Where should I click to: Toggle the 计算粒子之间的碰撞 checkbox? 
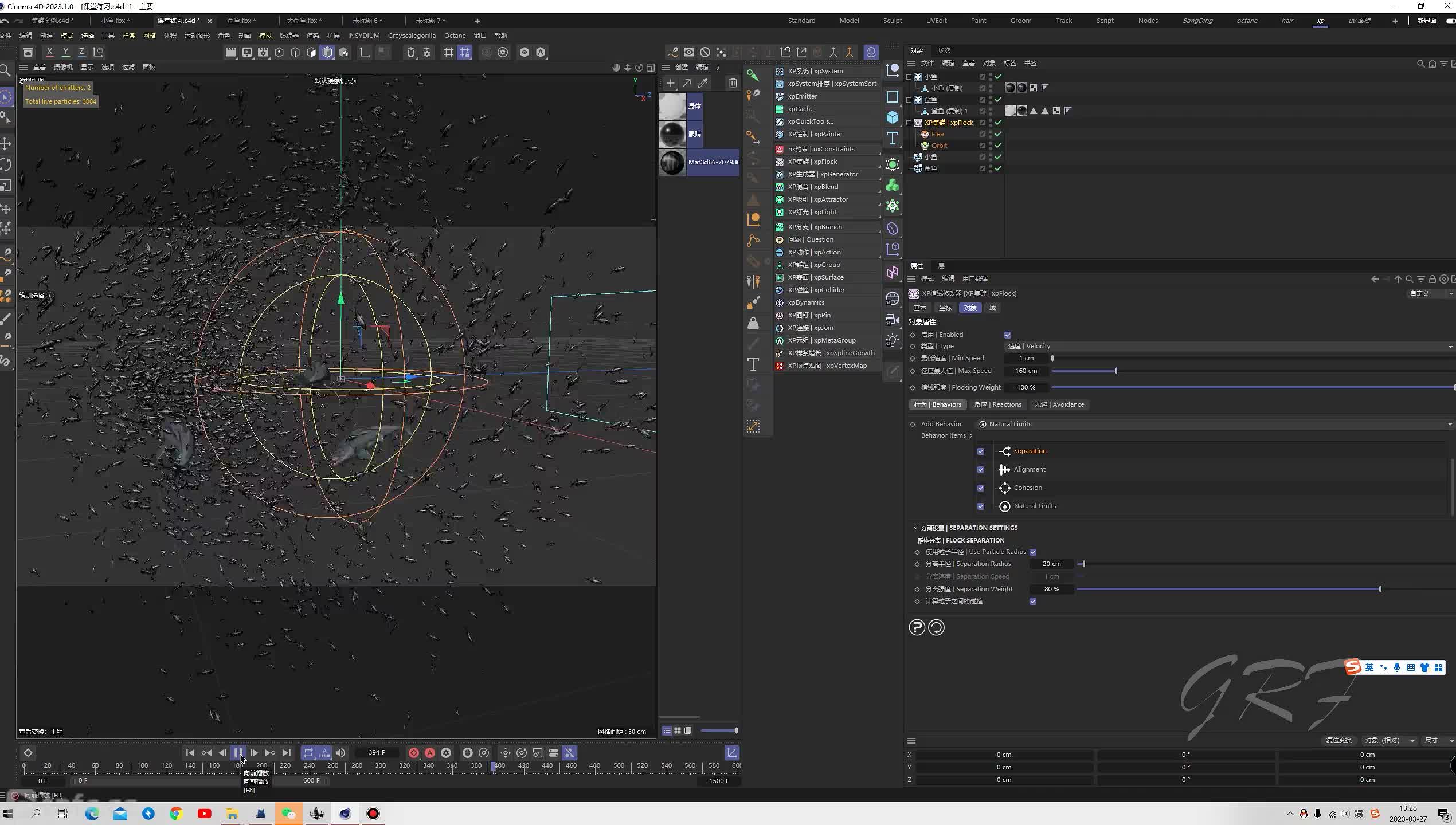tap(1033, 602)
